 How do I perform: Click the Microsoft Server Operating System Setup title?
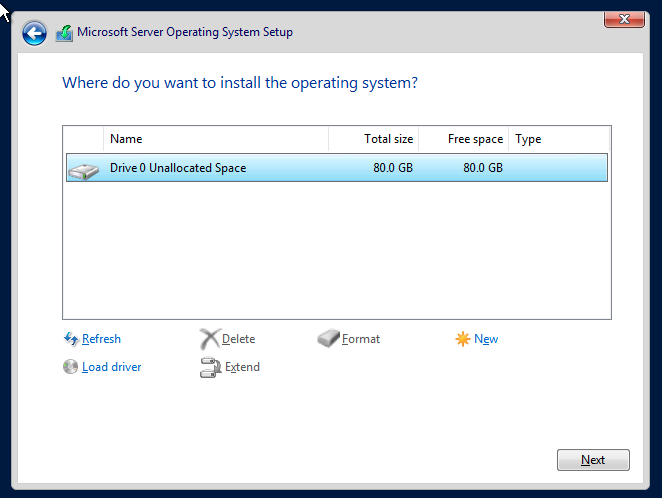(185, 32)
